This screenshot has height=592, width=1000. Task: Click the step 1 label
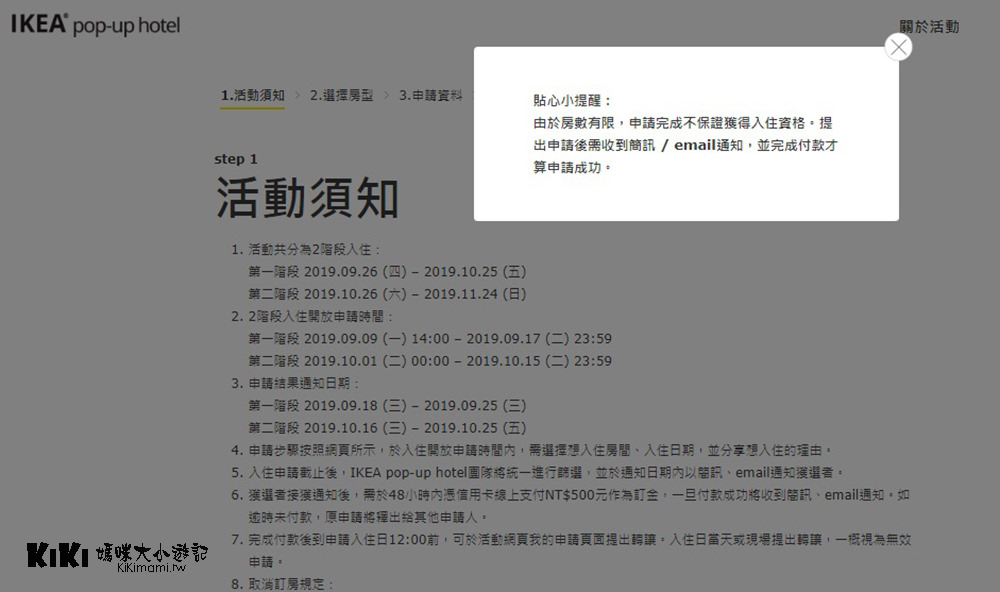(236, 159)
